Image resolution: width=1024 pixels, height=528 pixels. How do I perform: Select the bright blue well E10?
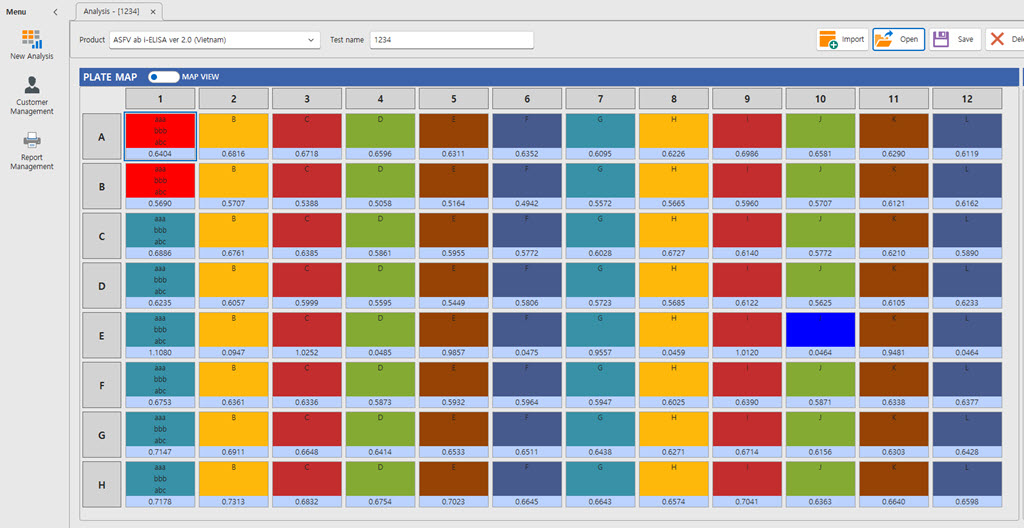click(x=820, y=330)
